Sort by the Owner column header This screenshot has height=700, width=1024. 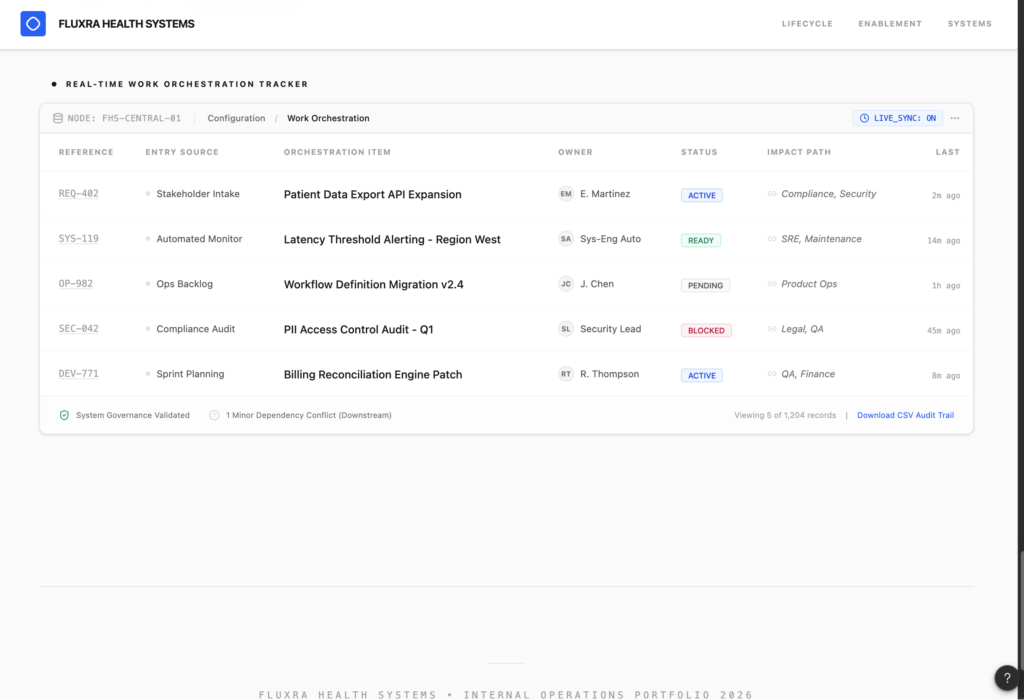tap(575, 152)
